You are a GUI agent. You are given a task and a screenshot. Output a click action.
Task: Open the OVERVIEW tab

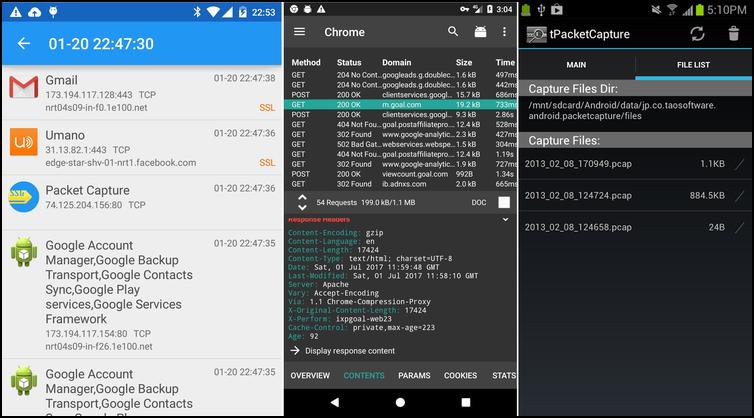310,376
